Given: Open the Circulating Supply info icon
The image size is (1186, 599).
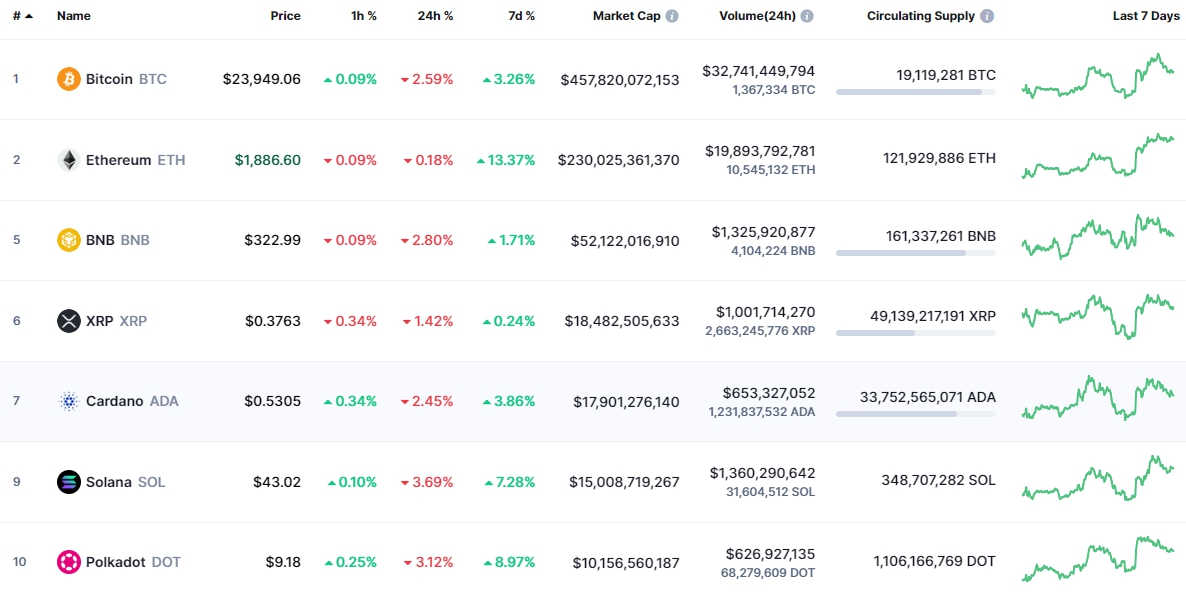Looking at the screenshot, I should 987,16.
